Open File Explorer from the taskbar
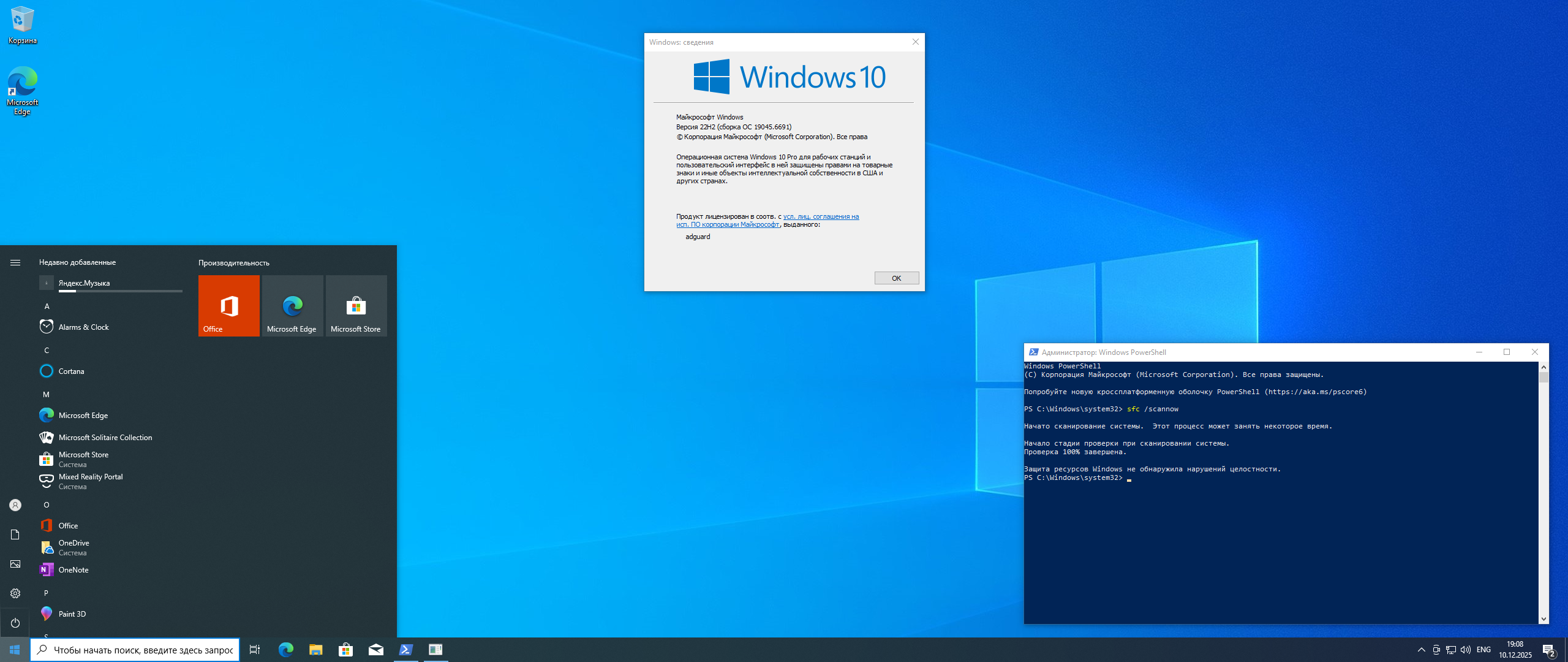Image resolution: width=1568 pixels, height=662 pixels. coord(316,650)
